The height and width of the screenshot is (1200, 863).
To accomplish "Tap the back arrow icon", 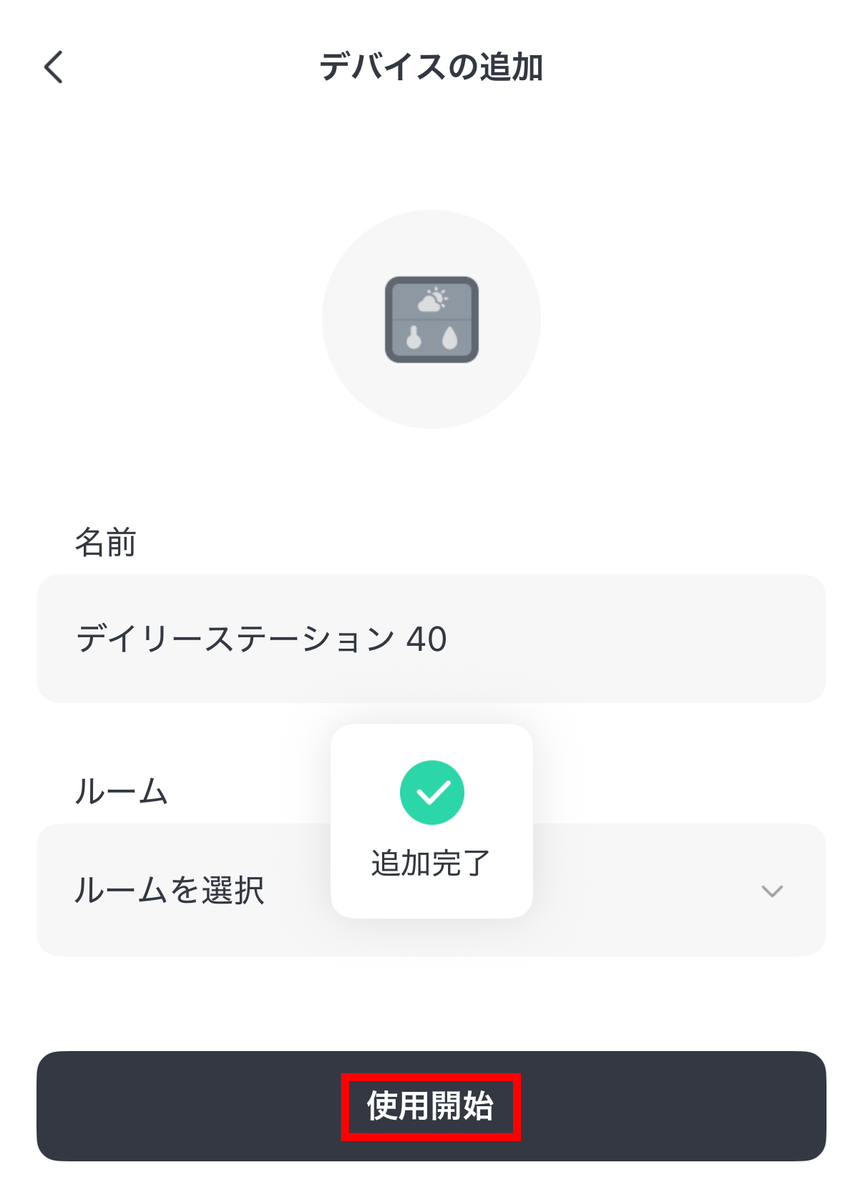I will [54, 68].
